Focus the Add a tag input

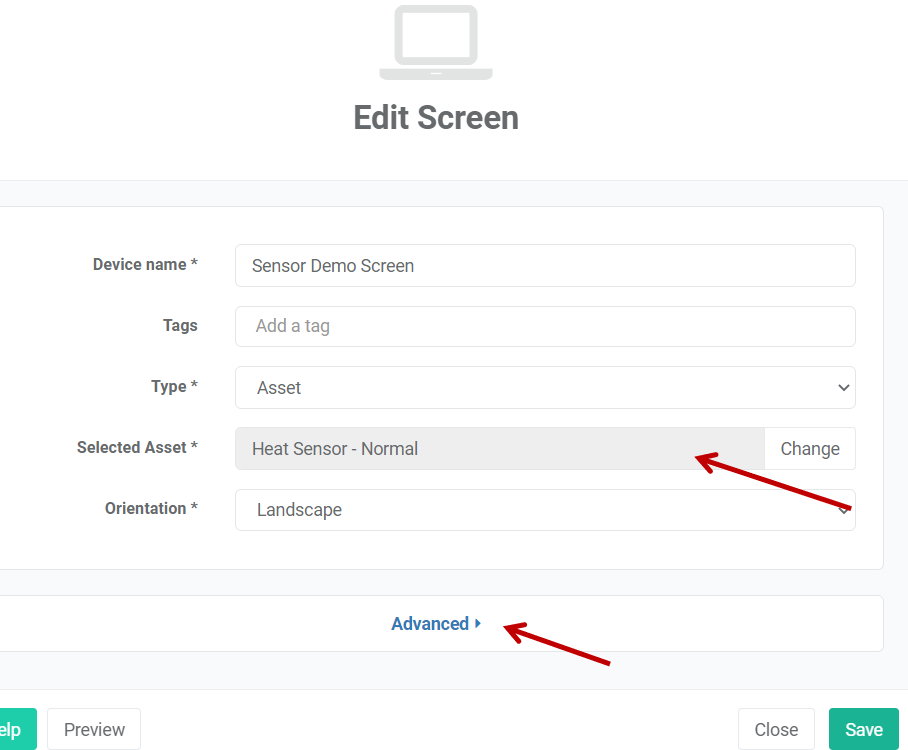[545, 326]
